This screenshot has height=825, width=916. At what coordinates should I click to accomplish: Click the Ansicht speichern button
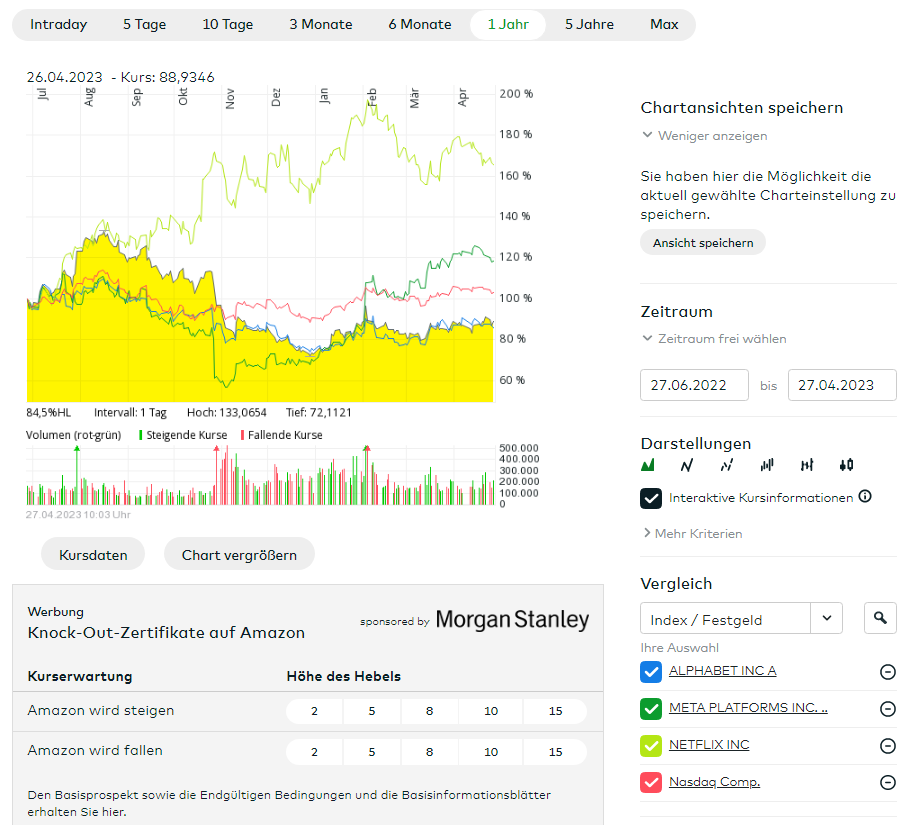pos(703,243)
